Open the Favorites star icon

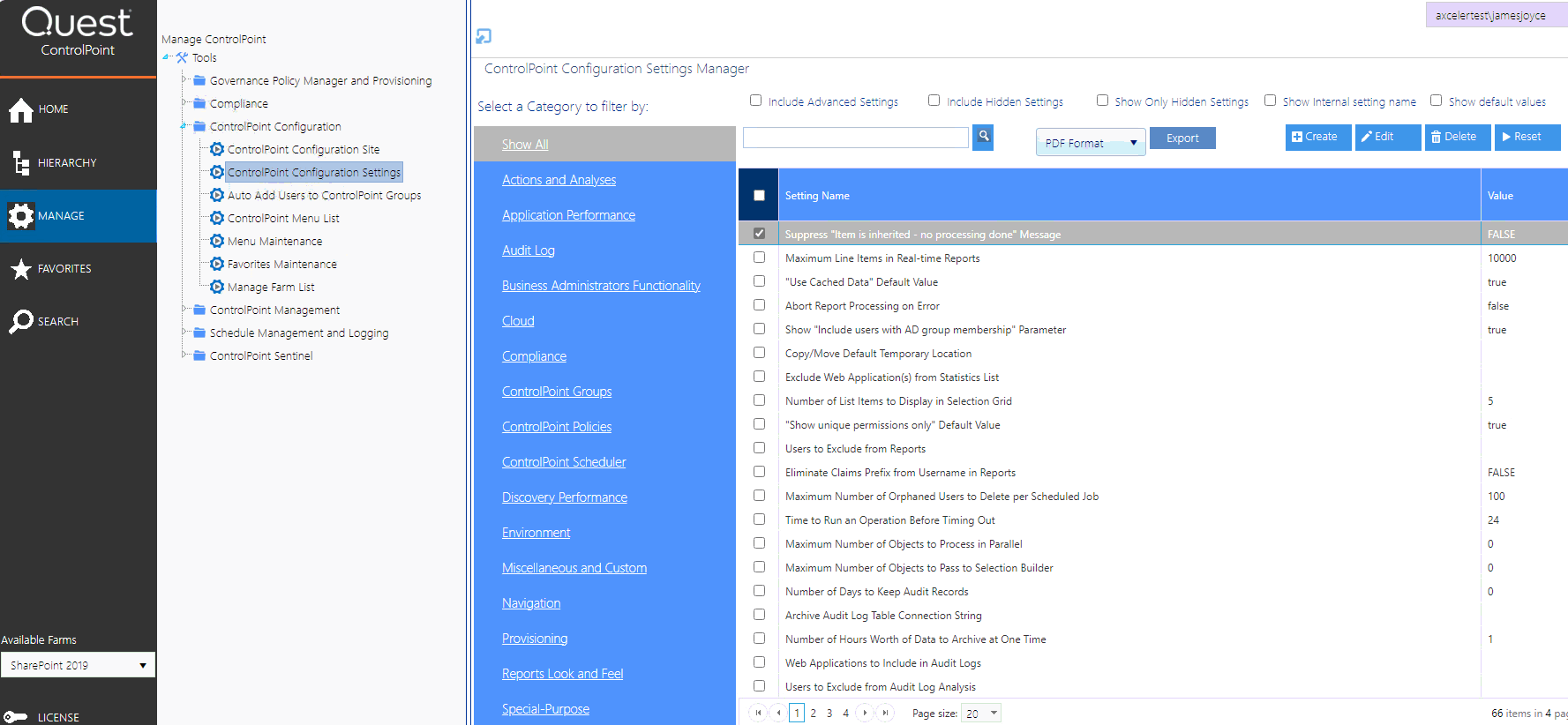click(21, 269)
